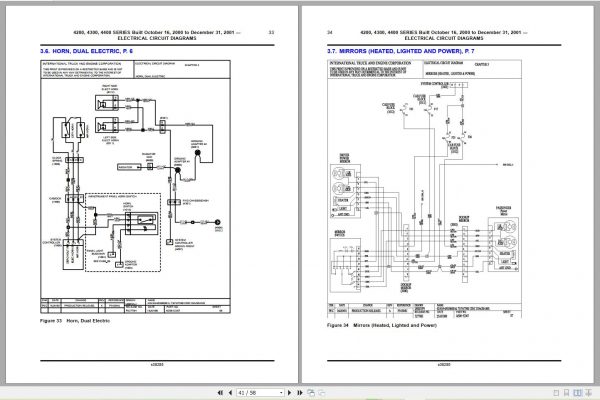Screen dimensions: 600x400
Task: Click heading 3.6 Horn, Dual Electric, P. 6
Action: tap(86, 51)
